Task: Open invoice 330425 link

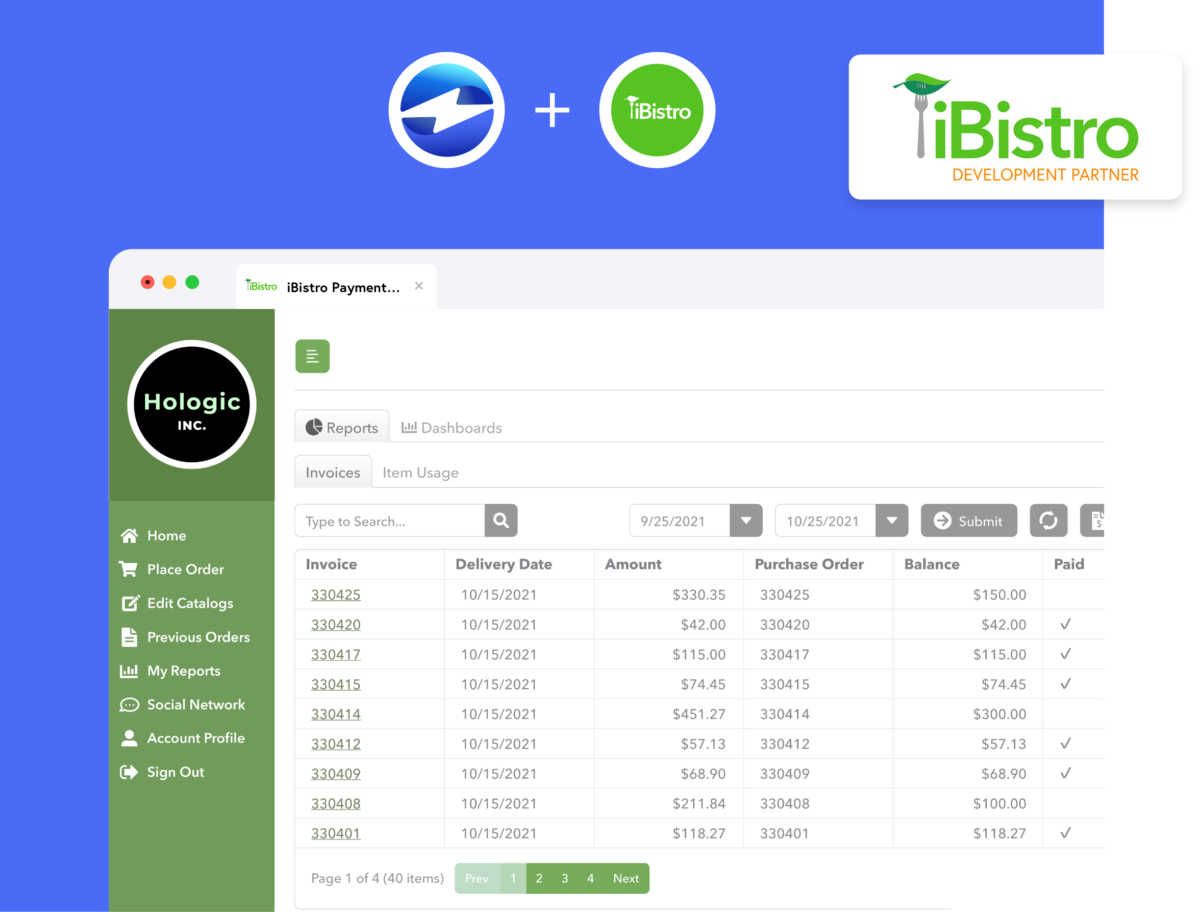Action: coord(336,595)
